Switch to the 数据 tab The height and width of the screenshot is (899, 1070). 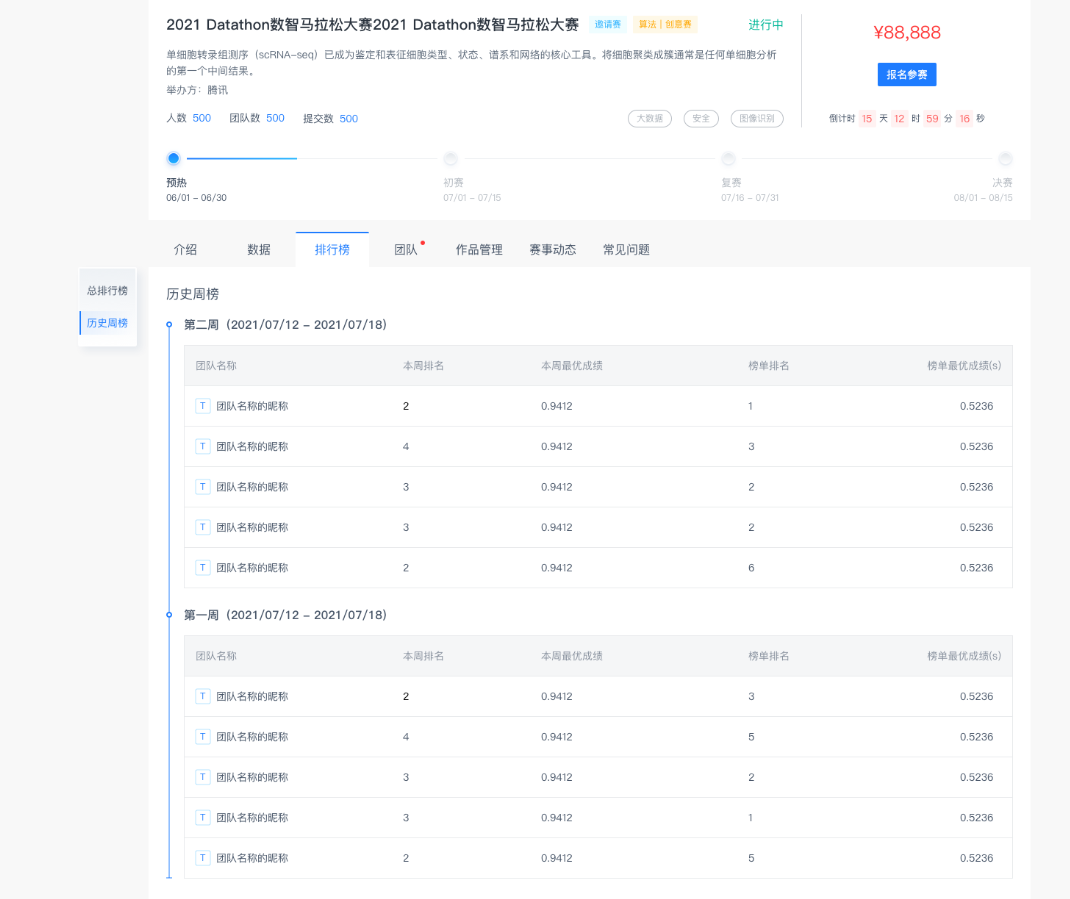[x=259, y=250]
